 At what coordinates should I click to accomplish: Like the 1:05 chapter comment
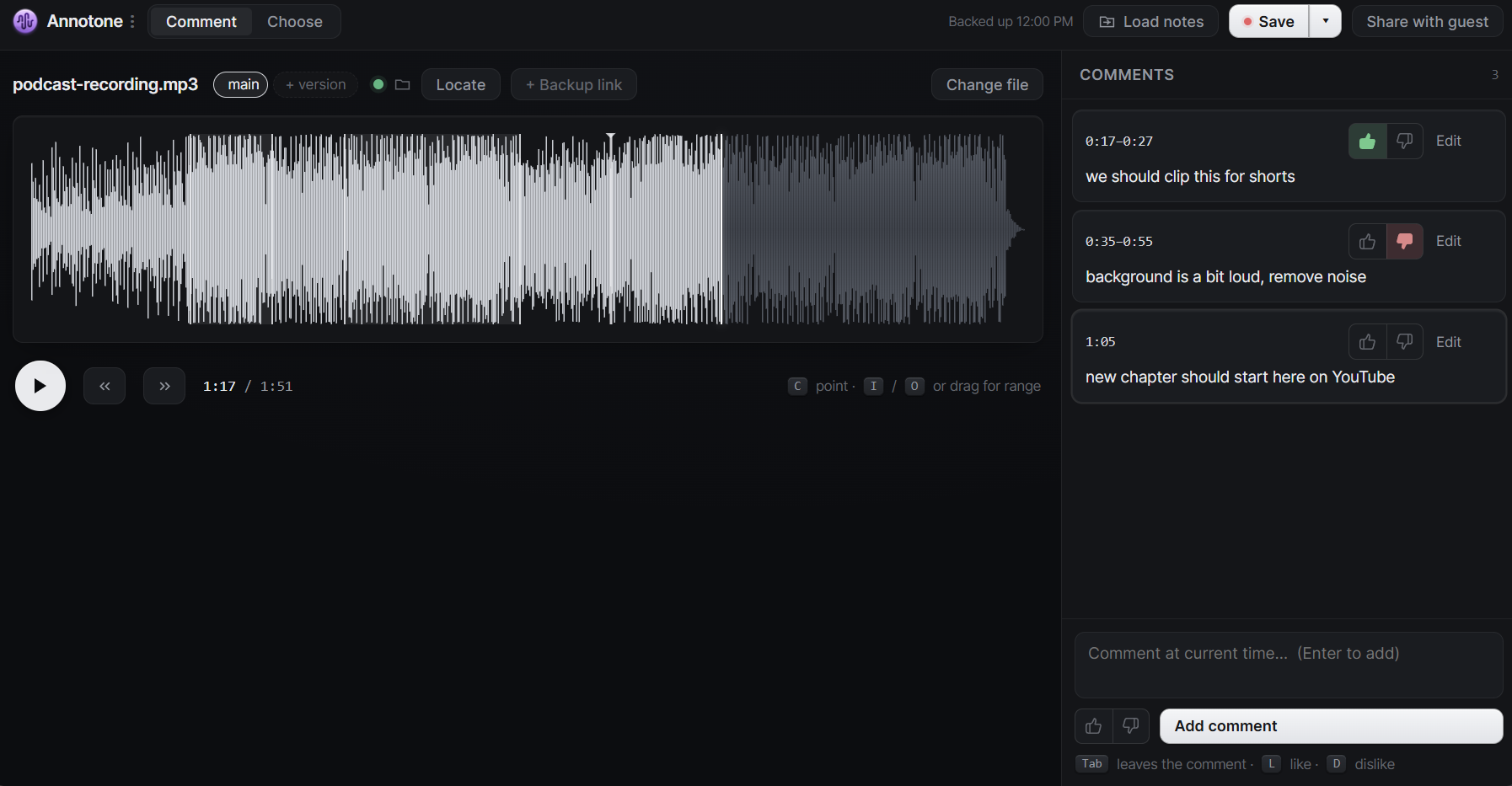[x=1367, y=342]
